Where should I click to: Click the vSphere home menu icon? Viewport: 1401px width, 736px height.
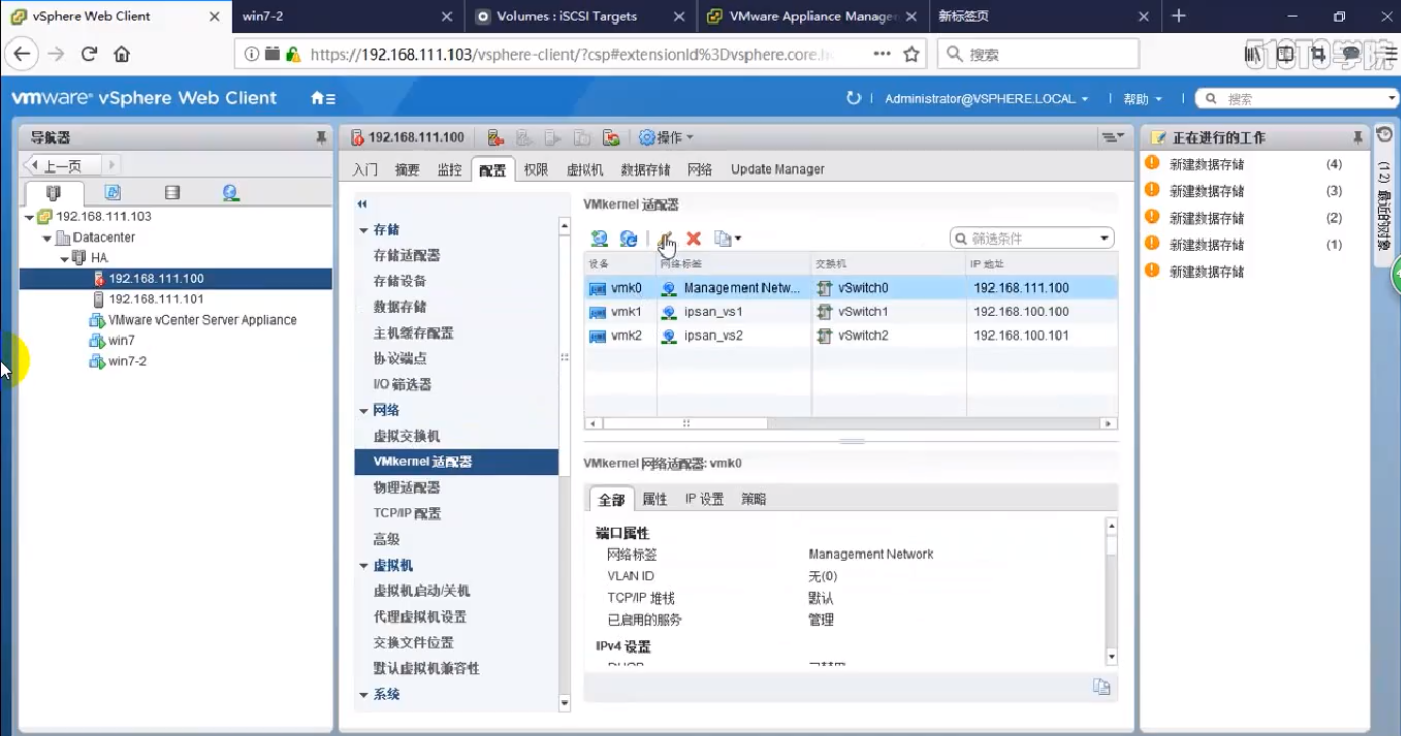click(x=322, y=98)
